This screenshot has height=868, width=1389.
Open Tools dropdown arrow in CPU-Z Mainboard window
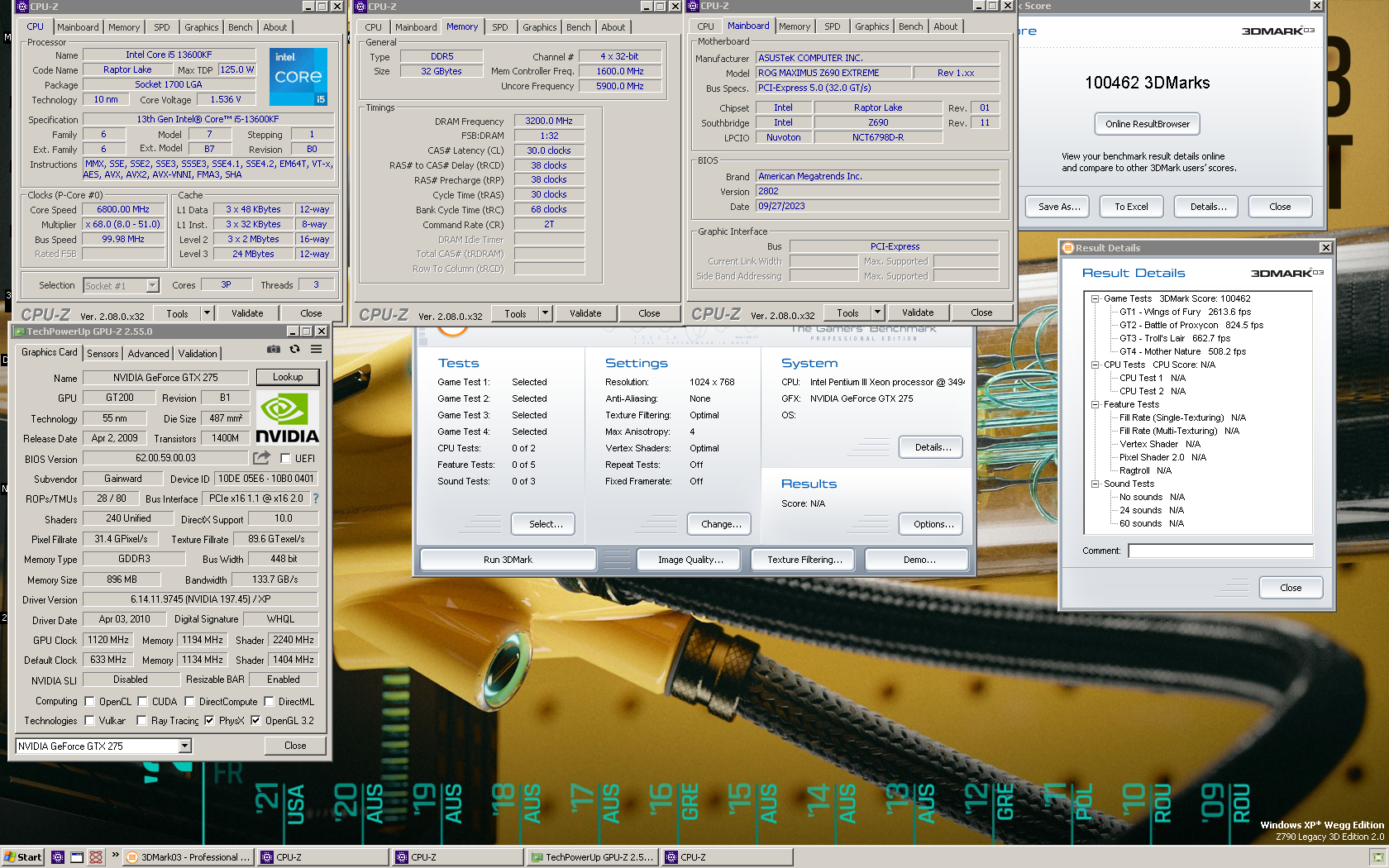pyautogui.click(x=877, y=312)
